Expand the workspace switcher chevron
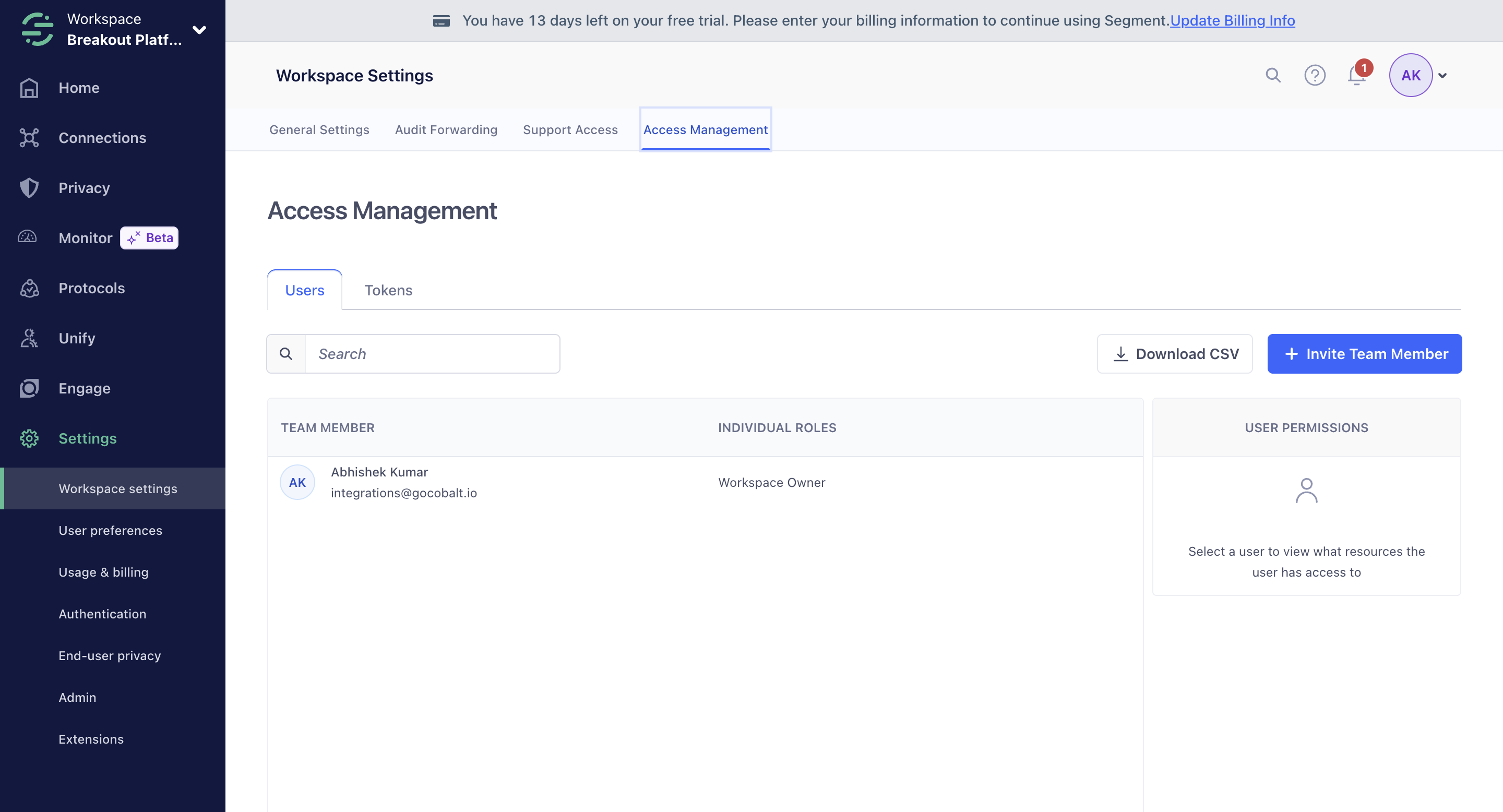The height and width of the screenshot is (812, 1503). point(199,30)
